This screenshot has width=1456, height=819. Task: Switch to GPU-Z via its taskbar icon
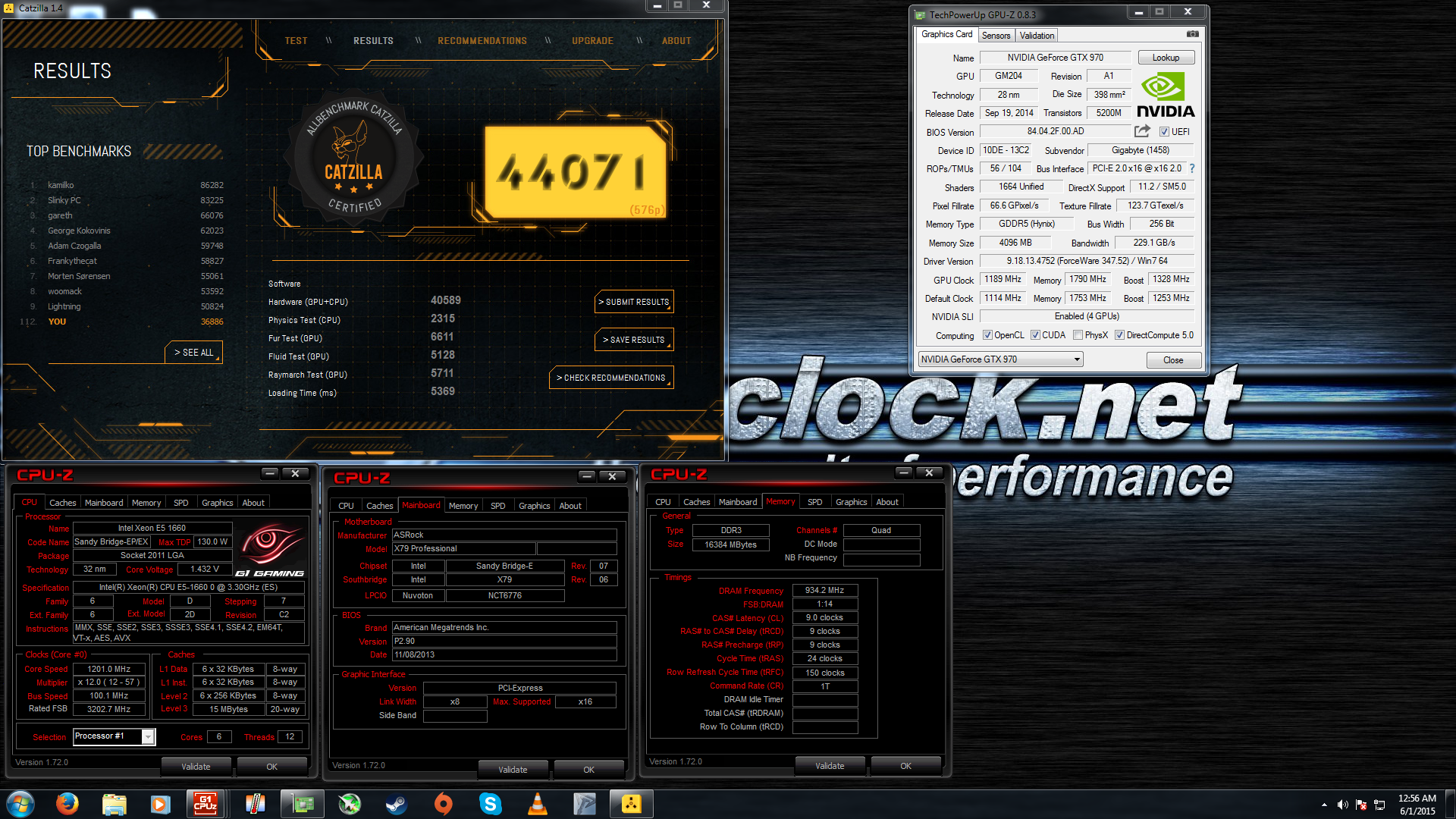click(303, 804)
